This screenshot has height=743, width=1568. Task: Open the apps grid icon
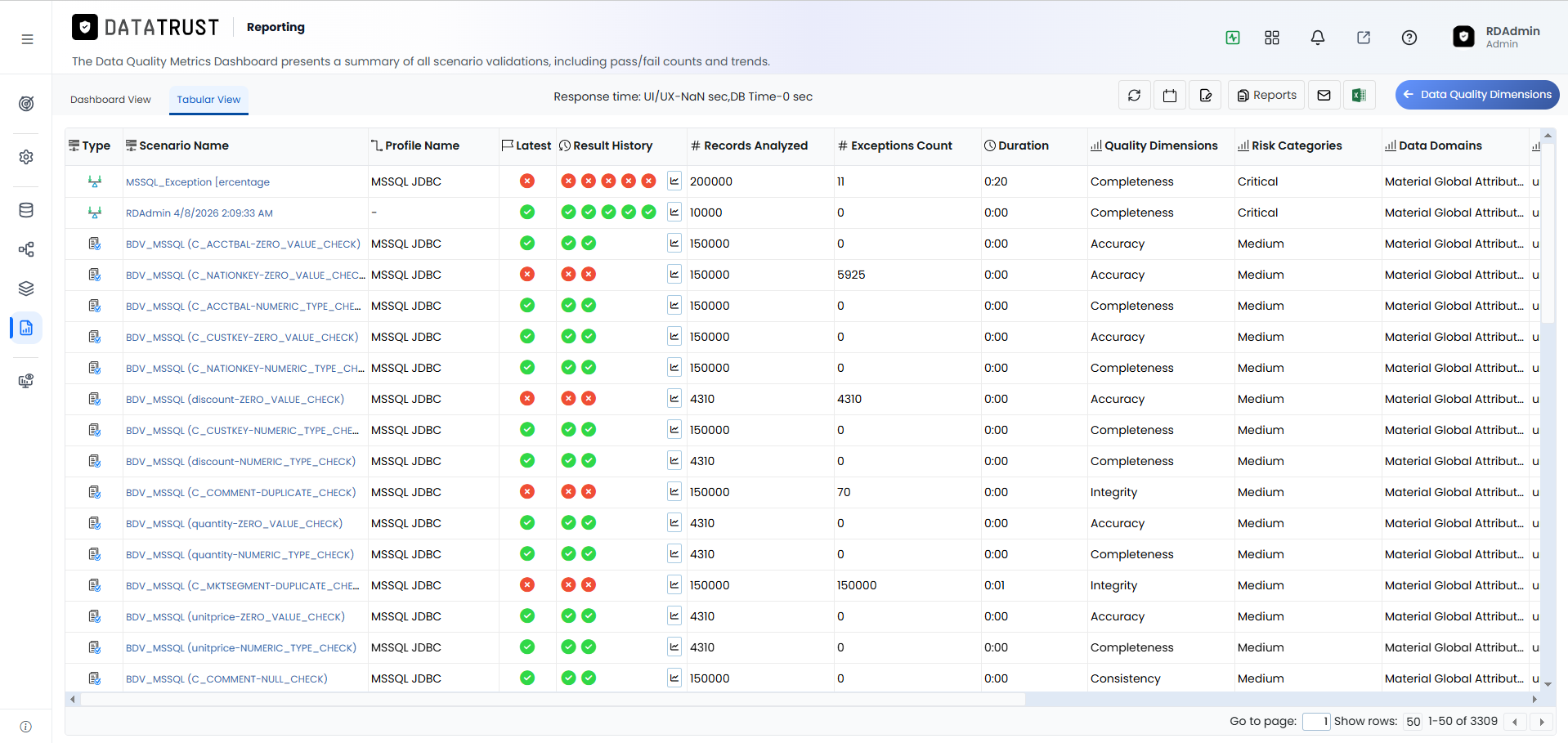pos(1272,38)
